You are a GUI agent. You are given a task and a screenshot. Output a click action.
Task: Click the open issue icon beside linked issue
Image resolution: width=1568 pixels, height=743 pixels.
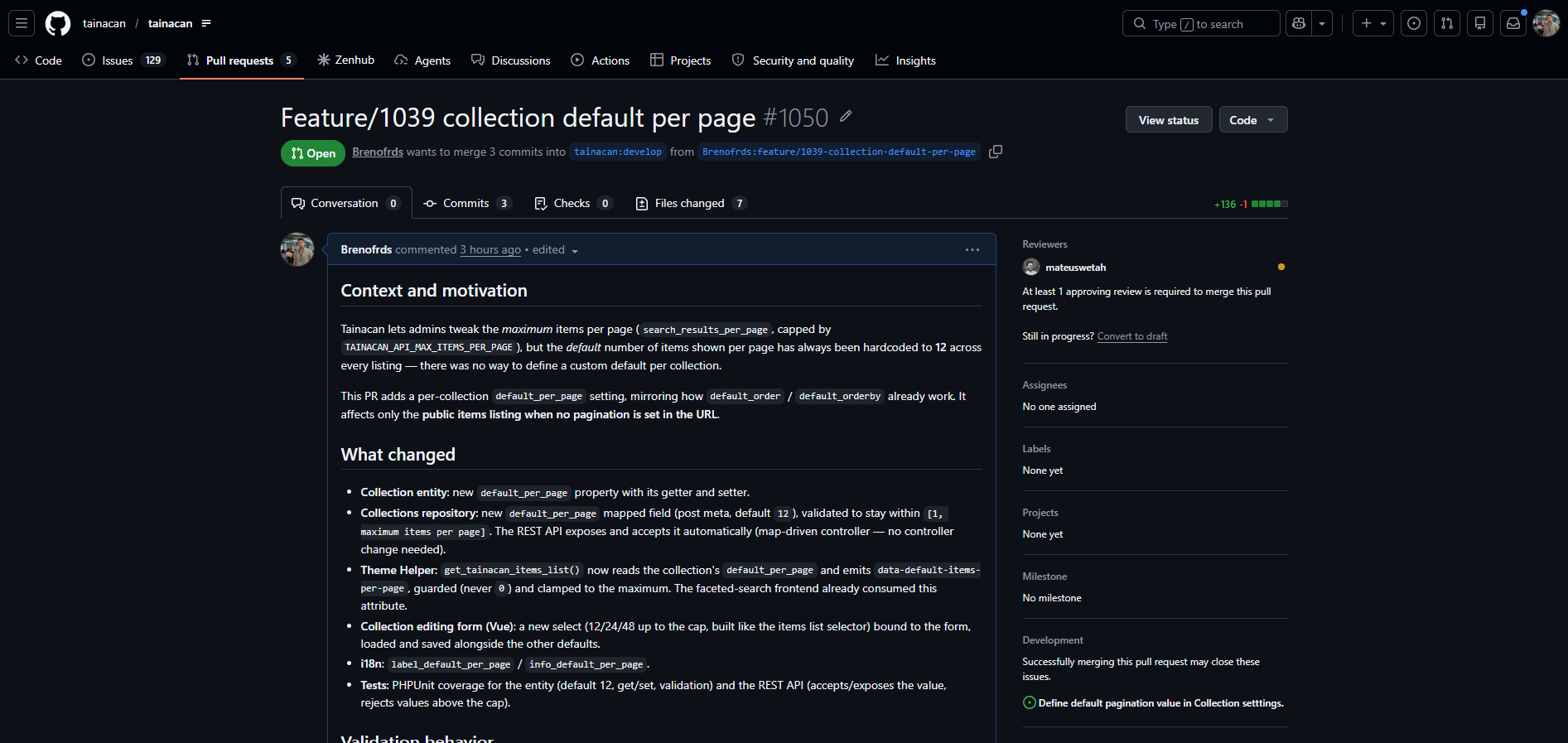pyautogui.click(x=1030, y=702)
